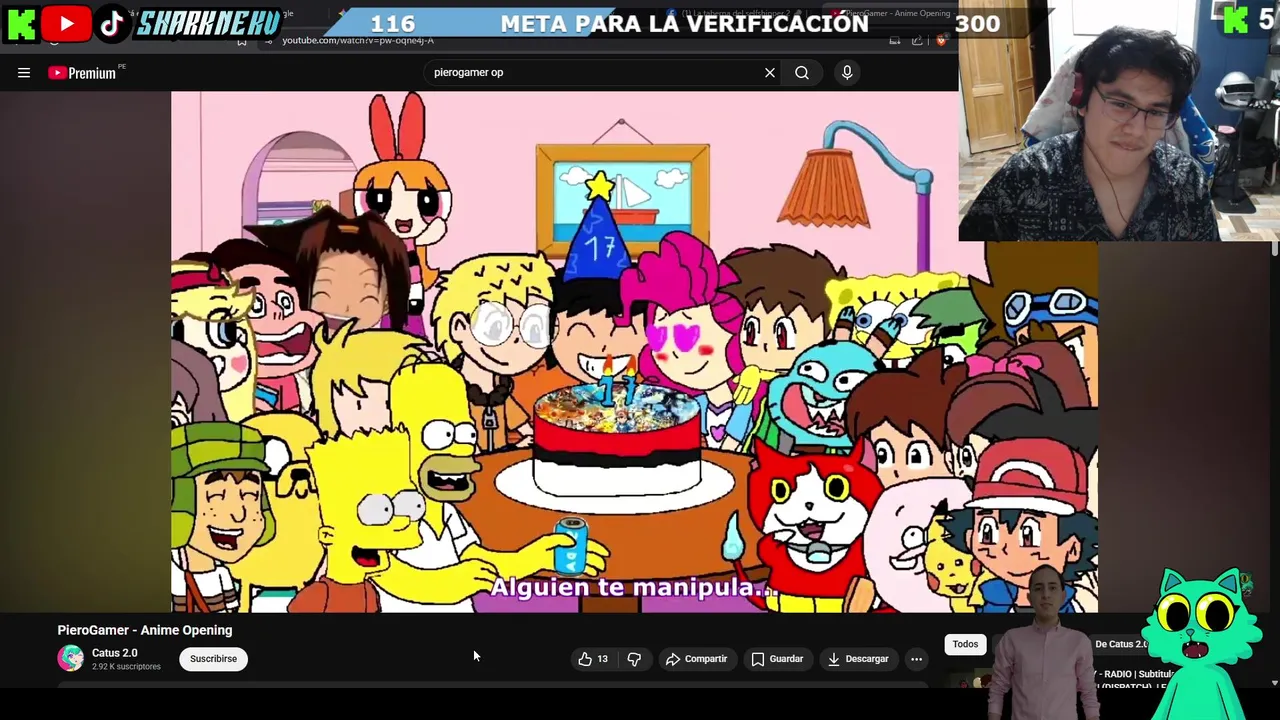Viewport: 1280px width, 720px height.
Task: Clear the 'pierogamer op' search text
Action: 770,72
